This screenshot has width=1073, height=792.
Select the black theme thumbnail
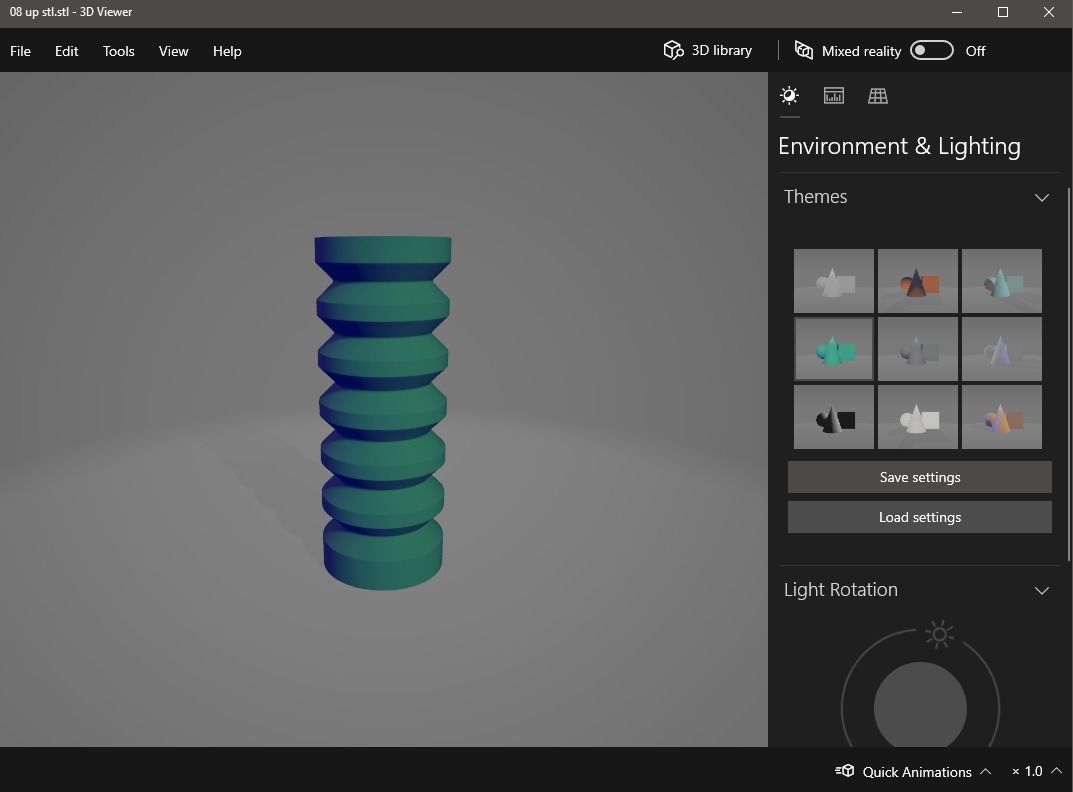click(x=833, y=417)
